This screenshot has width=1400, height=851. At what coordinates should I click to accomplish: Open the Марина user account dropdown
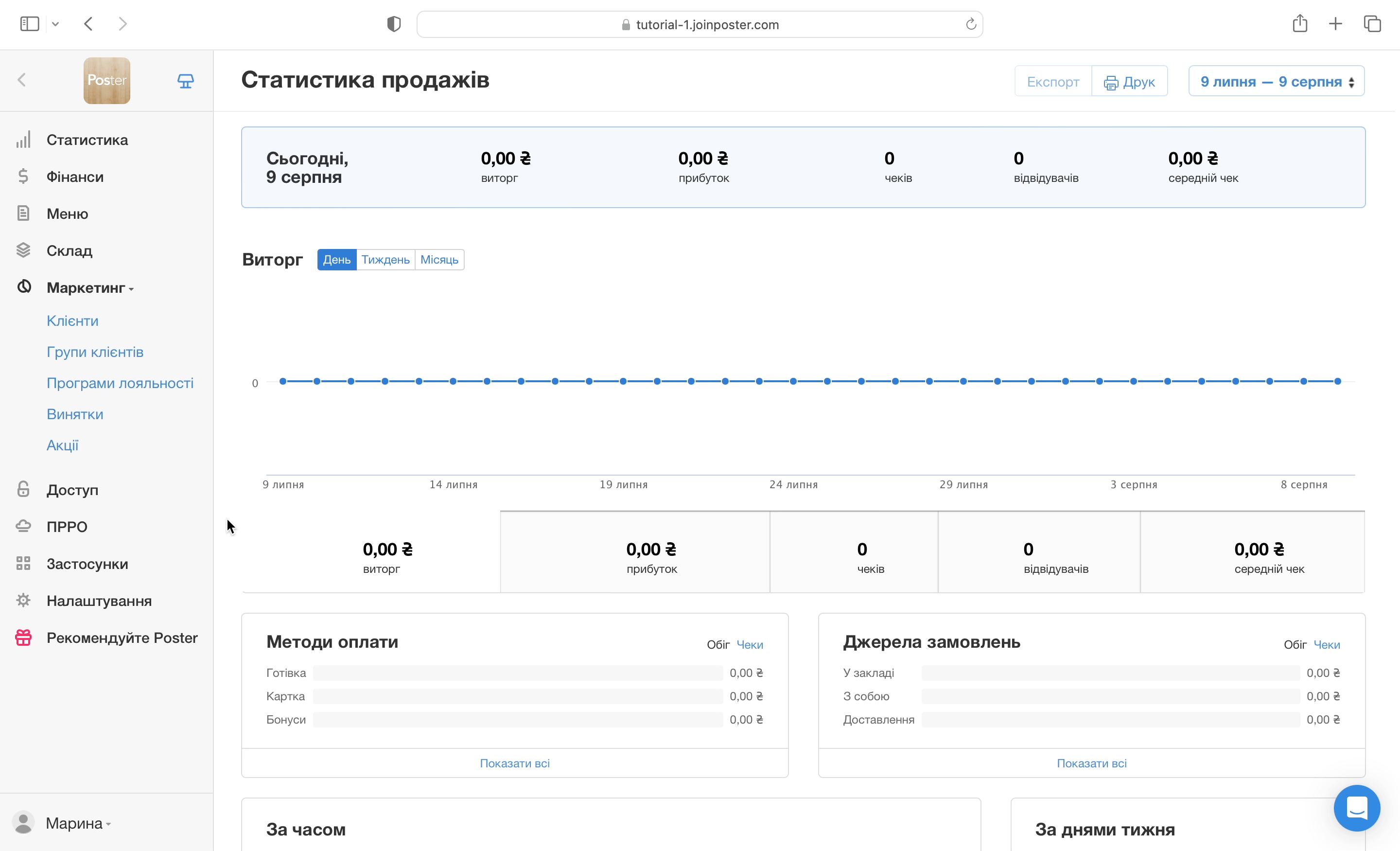tap(74, 823)
